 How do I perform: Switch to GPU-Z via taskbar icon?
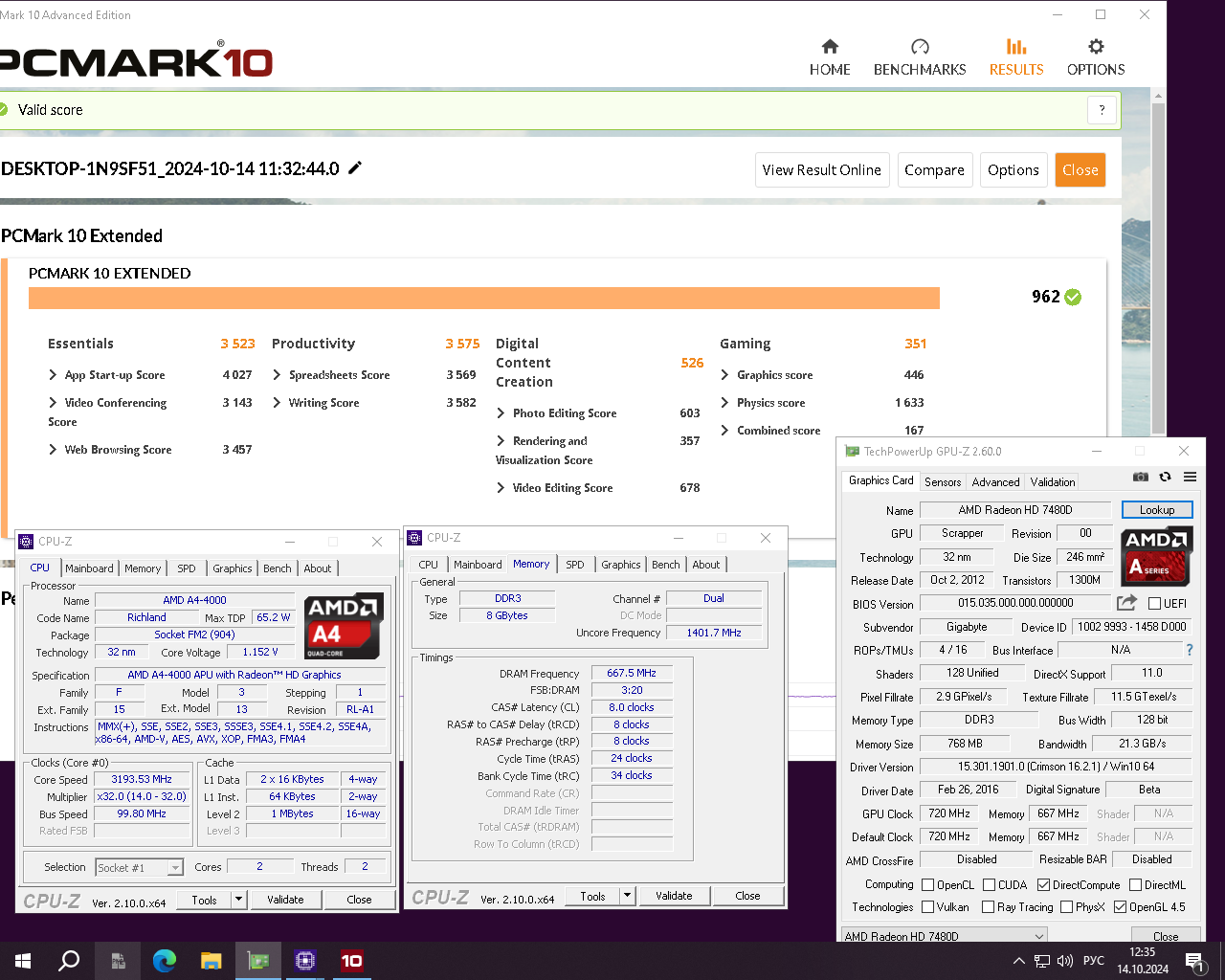click(258, 961)
